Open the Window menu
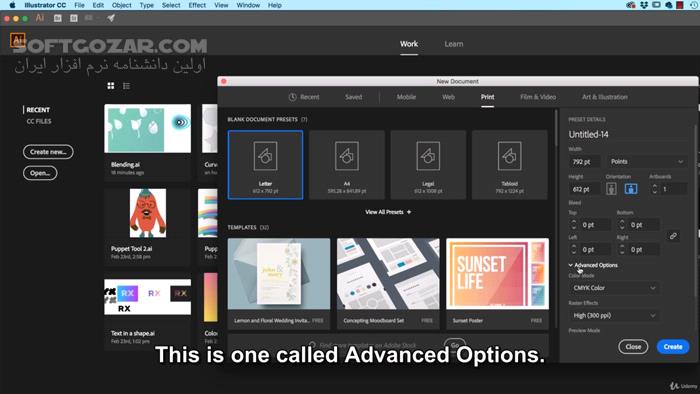 248,5
